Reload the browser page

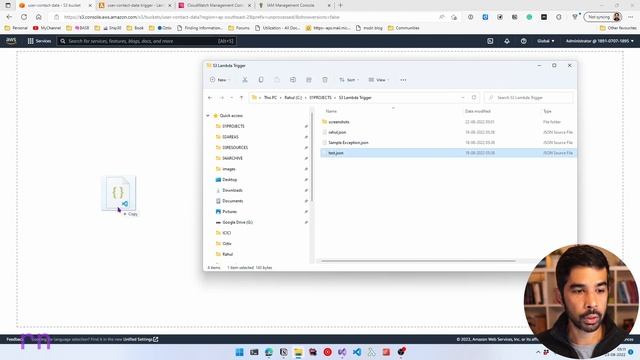click(x=24, y=17)
